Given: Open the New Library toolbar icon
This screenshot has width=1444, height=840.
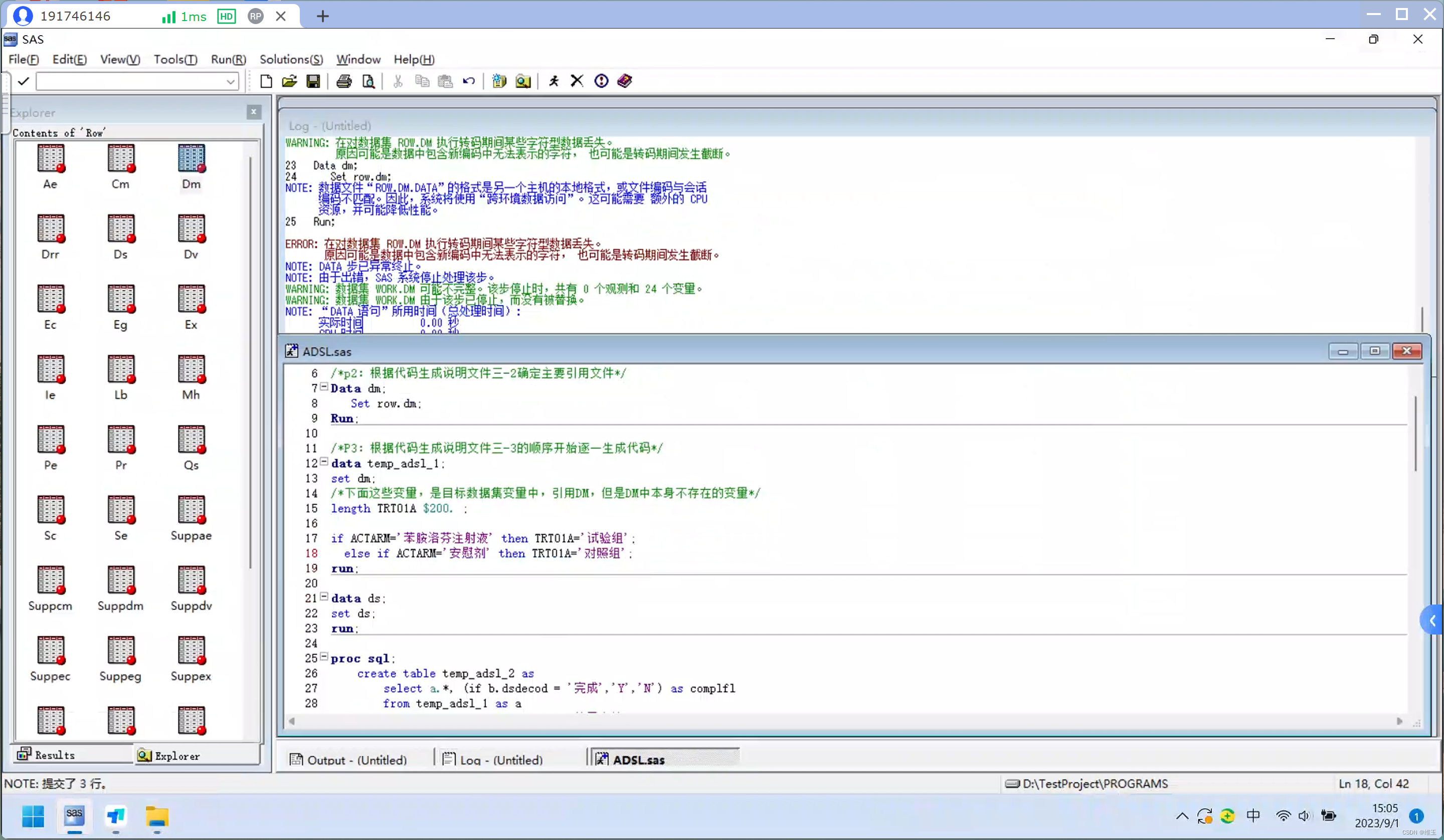Looking at the screenshot, I should [x=499, y=81].
